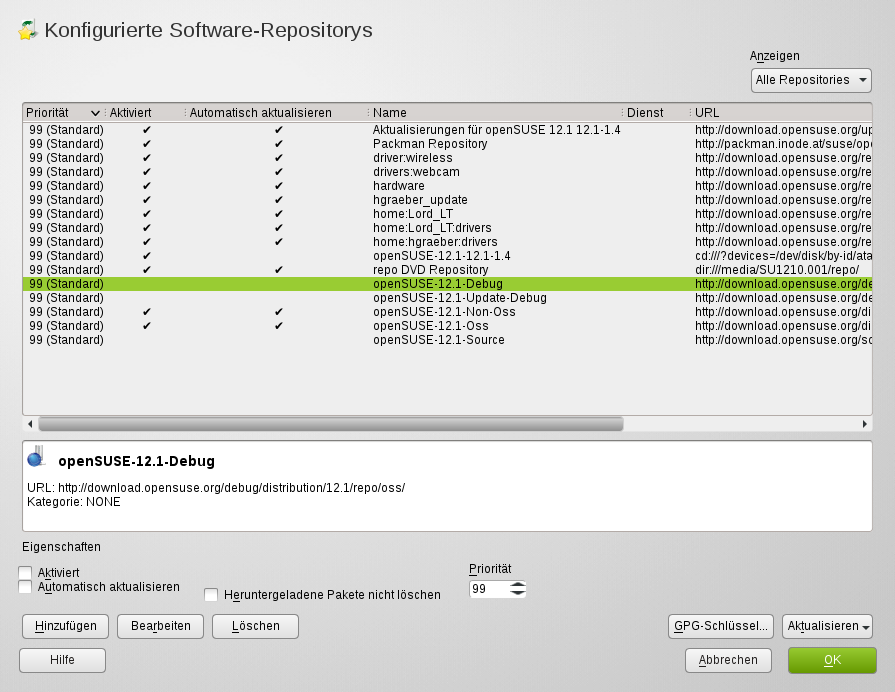This screenshot has width=895, height=692.
Task: Click the horizontal scrollbar thumb of the table
Action: 331,424
